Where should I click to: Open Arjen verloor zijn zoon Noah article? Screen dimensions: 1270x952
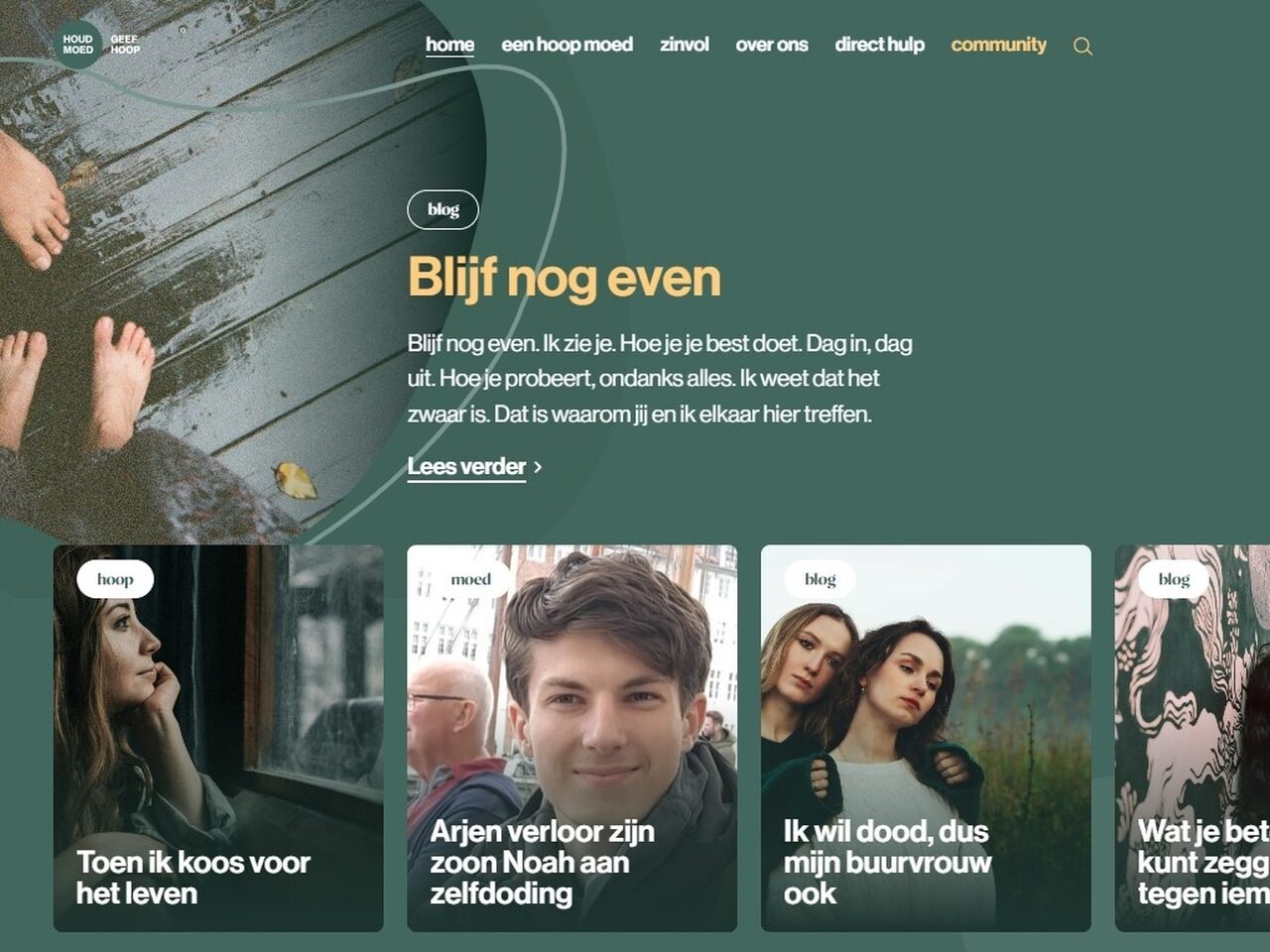[x=571, y=738]
